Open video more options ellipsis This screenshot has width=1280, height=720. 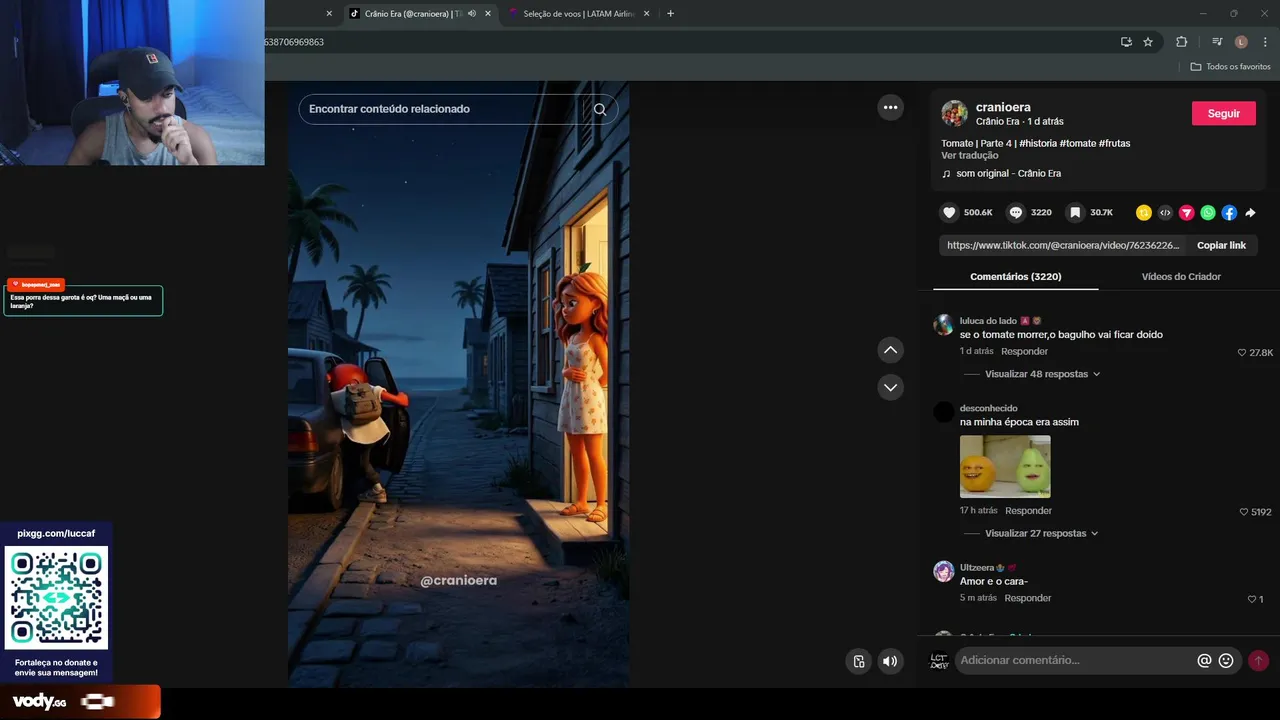[x=890, y=107]
